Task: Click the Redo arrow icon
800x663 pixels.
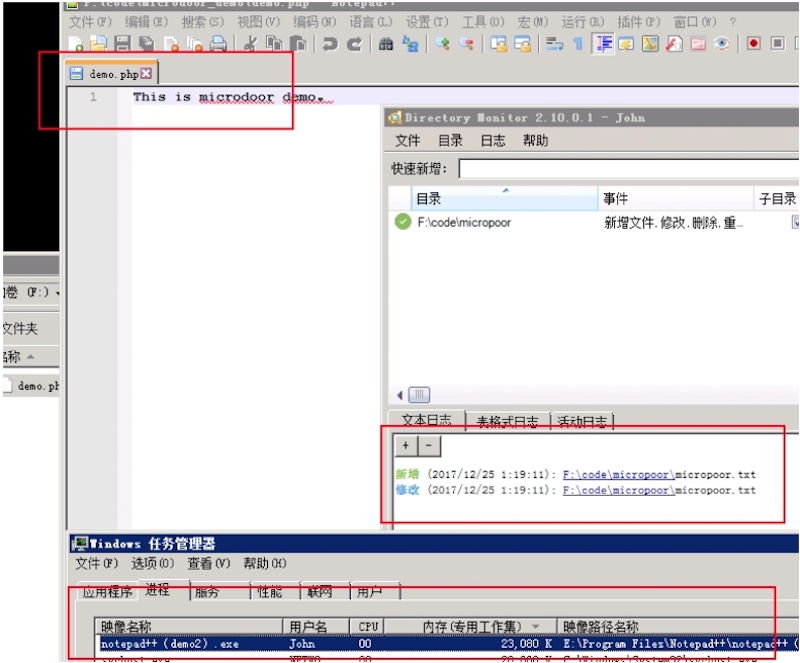Action: (x=354, y=44)
